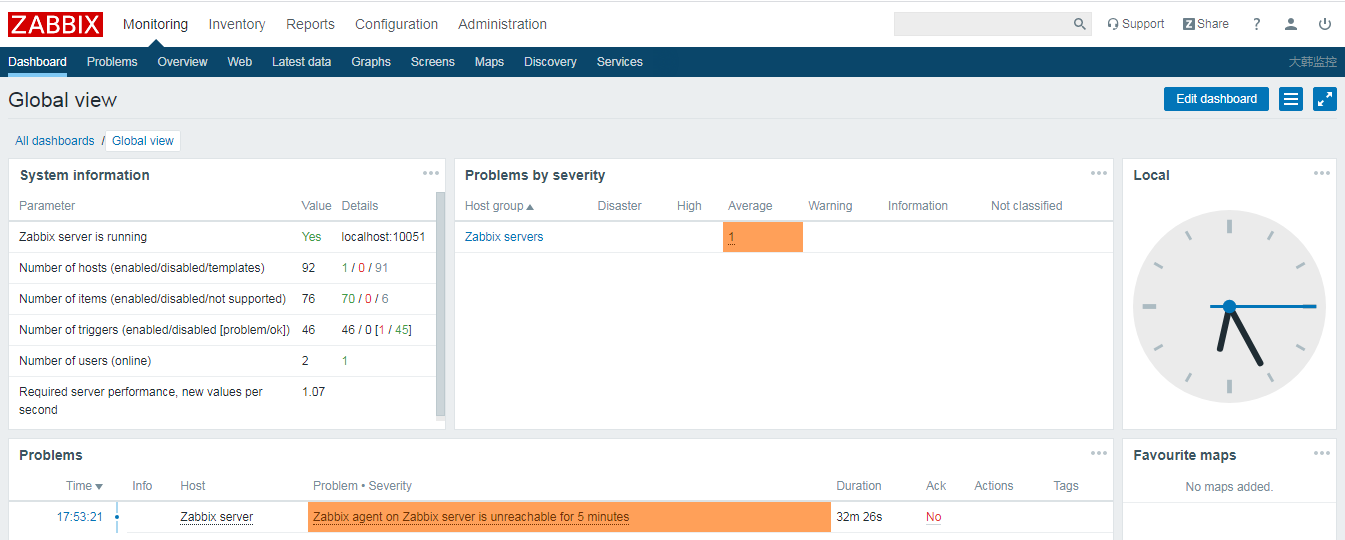Open the help question mark icon
Viewport: 1345px width, 540px height.
1257,24
